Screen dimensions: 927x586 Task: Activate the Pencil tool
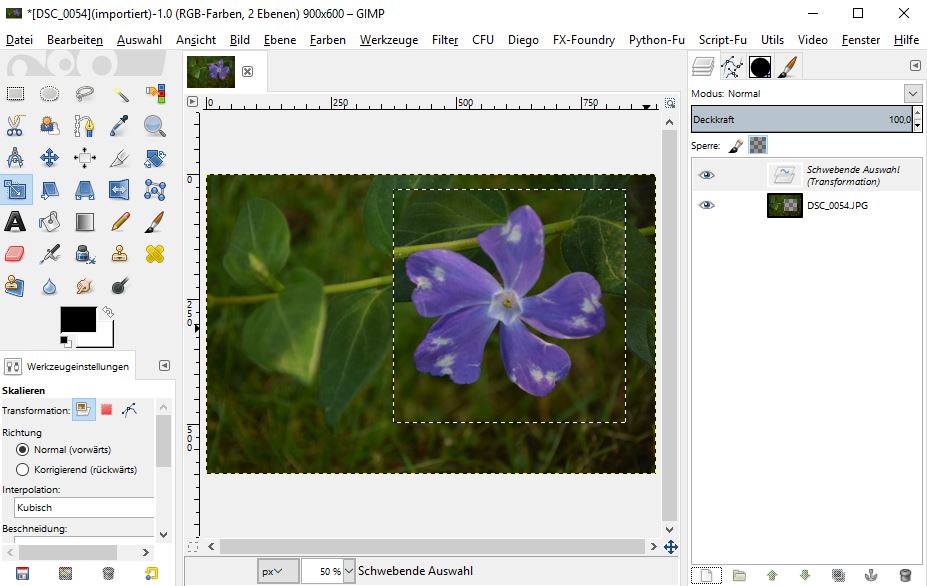(x=120, y=221)
